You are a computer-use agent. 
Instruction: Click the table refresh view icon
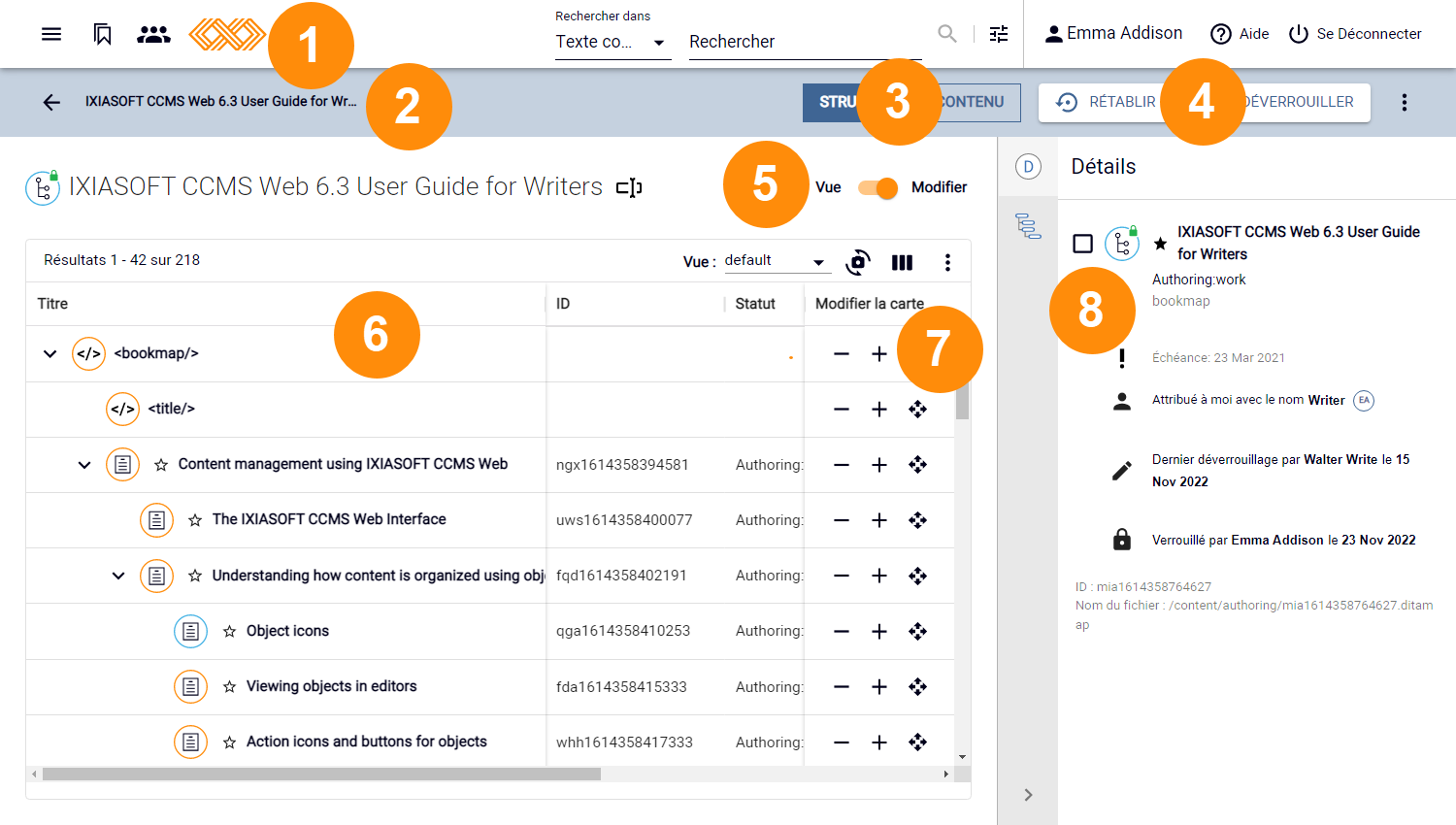tap(858, 262)
